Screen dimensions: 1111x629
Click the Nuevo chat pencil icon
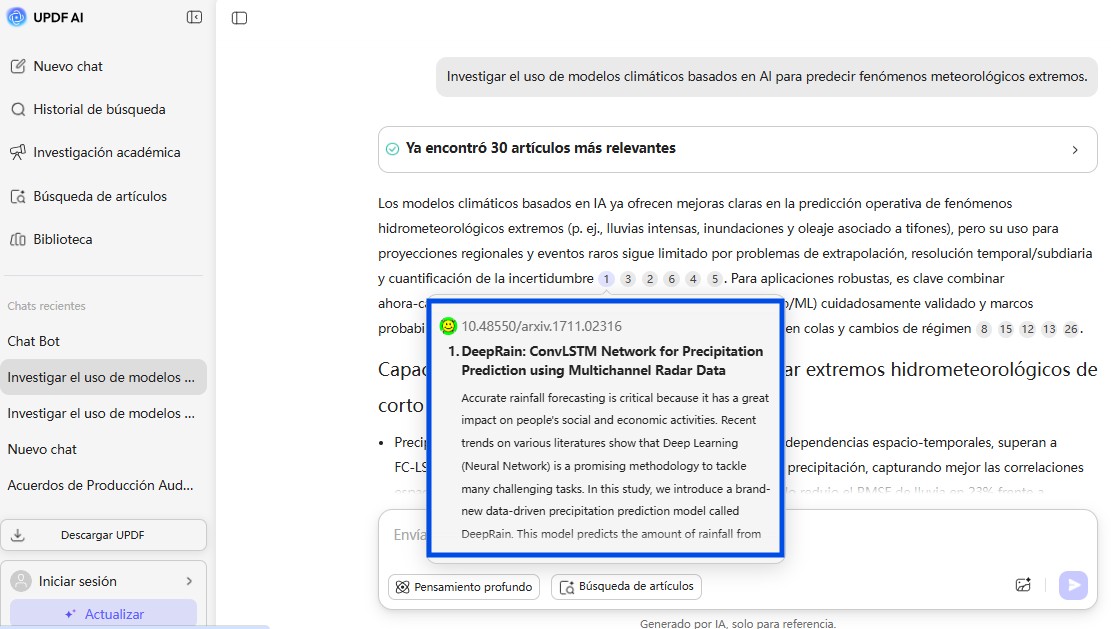point(18,67)
